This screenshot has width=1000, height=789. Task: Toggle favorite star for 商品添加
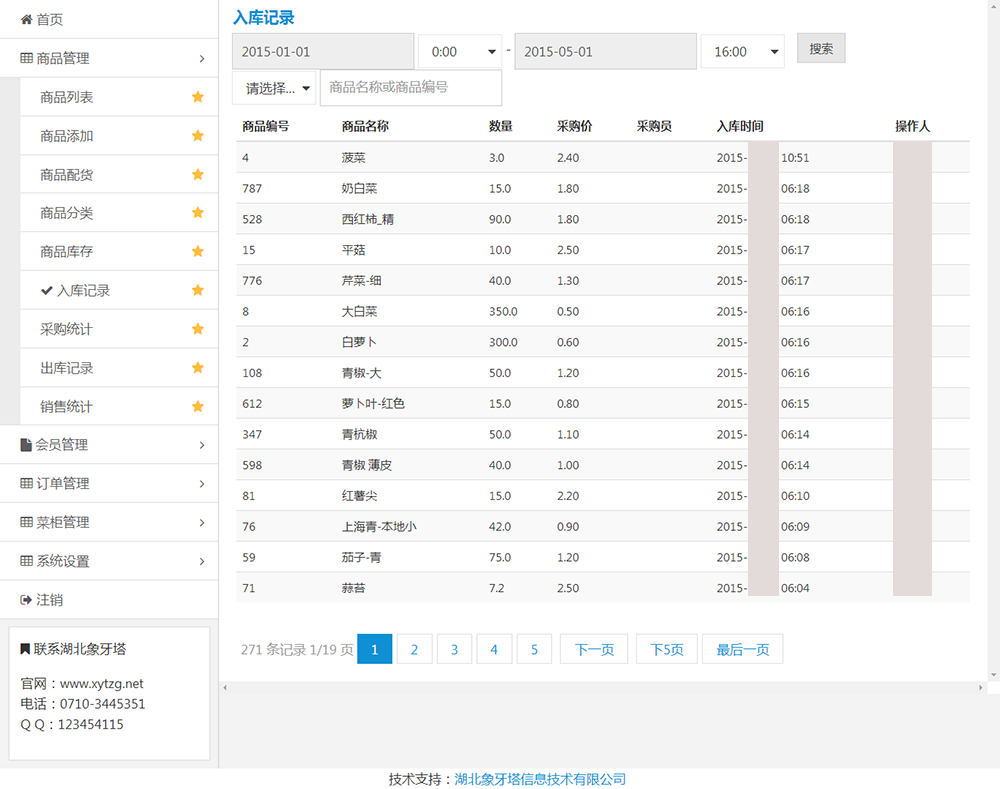point(198,136)
